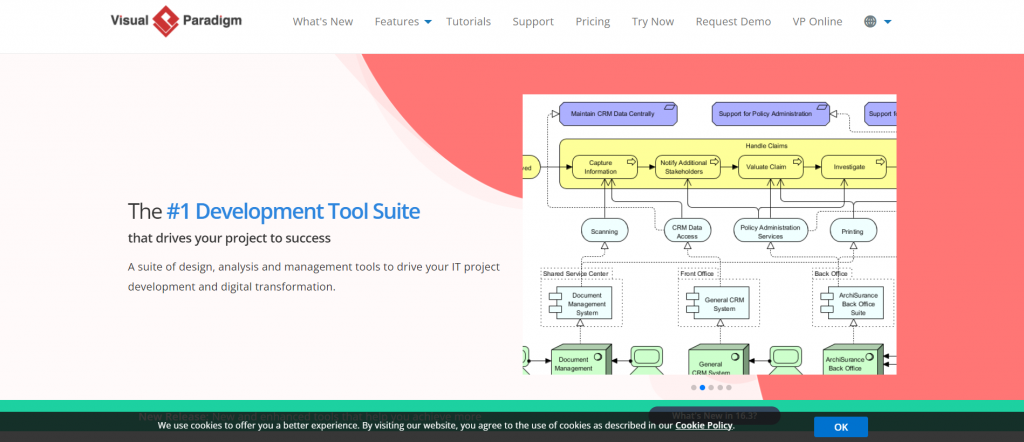1024x442 pixels.
Task: View the Pricing page
Action: click(592, 22)
